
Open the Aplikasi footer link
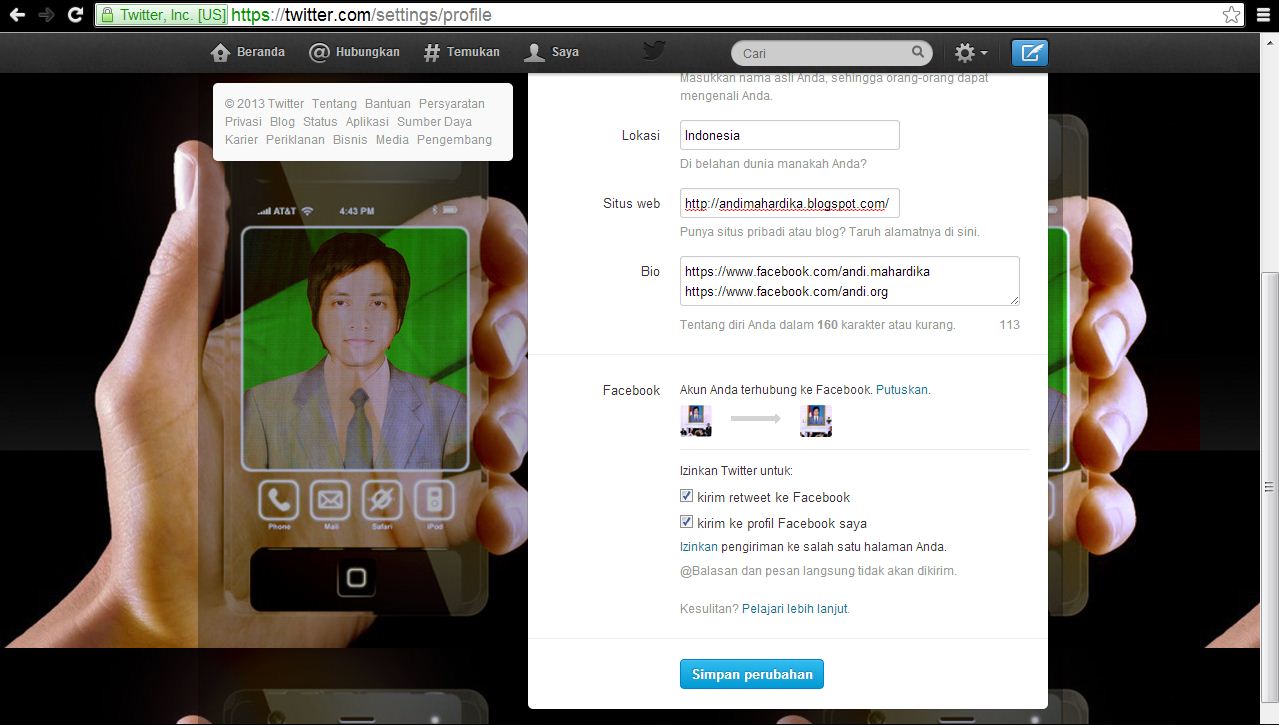click(x=367, y=122)
